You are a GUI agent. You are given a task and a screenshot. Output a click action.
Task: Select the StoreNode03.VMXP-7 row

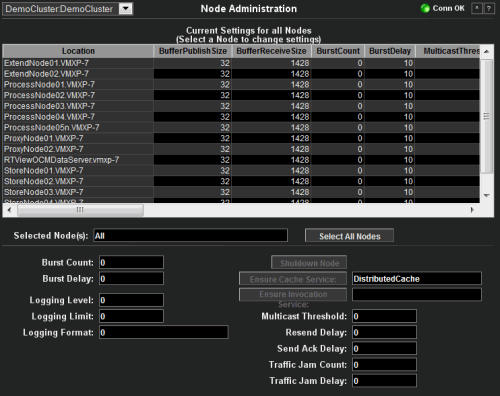click(241, 192)
